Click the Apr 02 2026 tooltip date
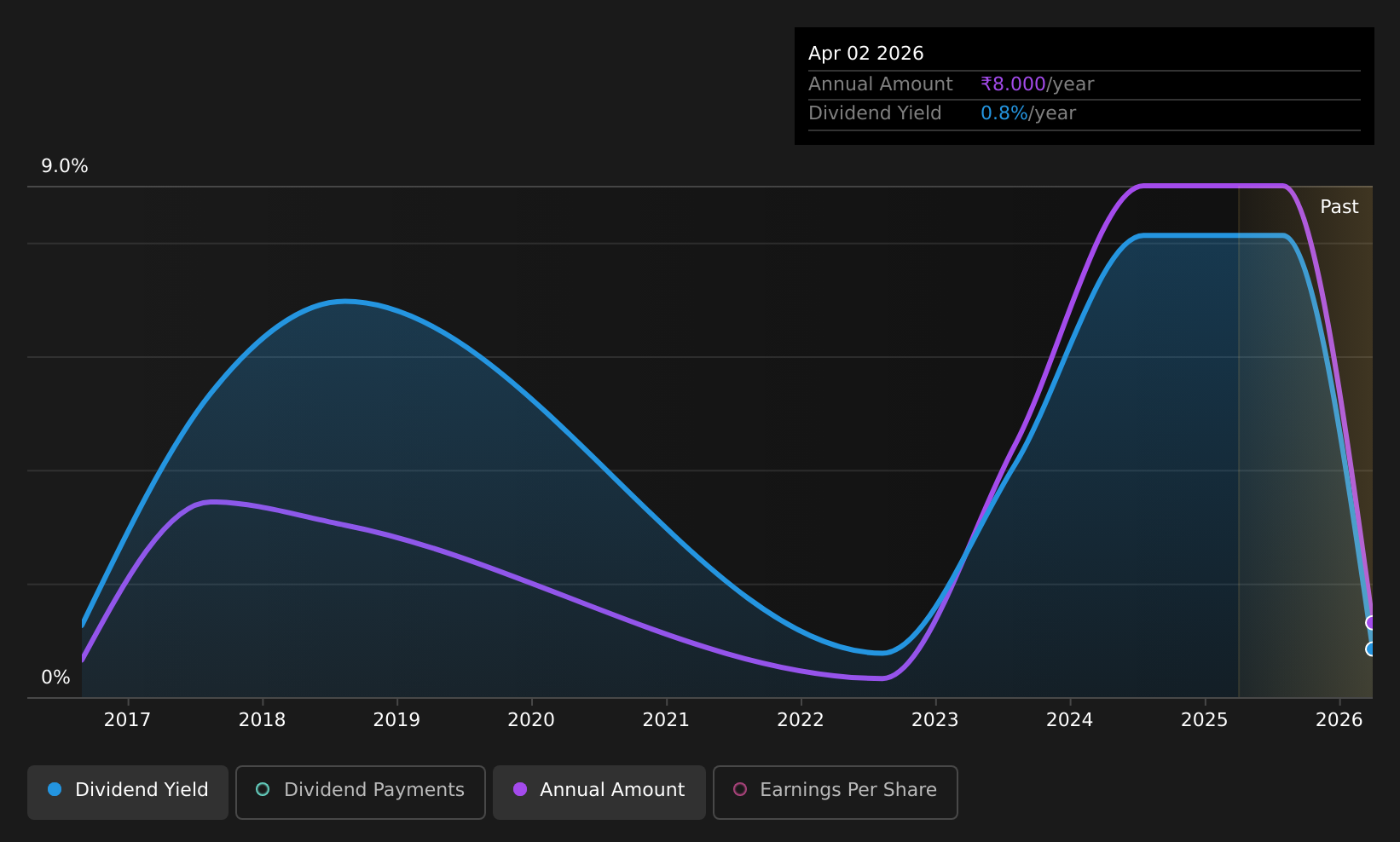Screen dimensions: 1400x842 click(x=866, y=54)
